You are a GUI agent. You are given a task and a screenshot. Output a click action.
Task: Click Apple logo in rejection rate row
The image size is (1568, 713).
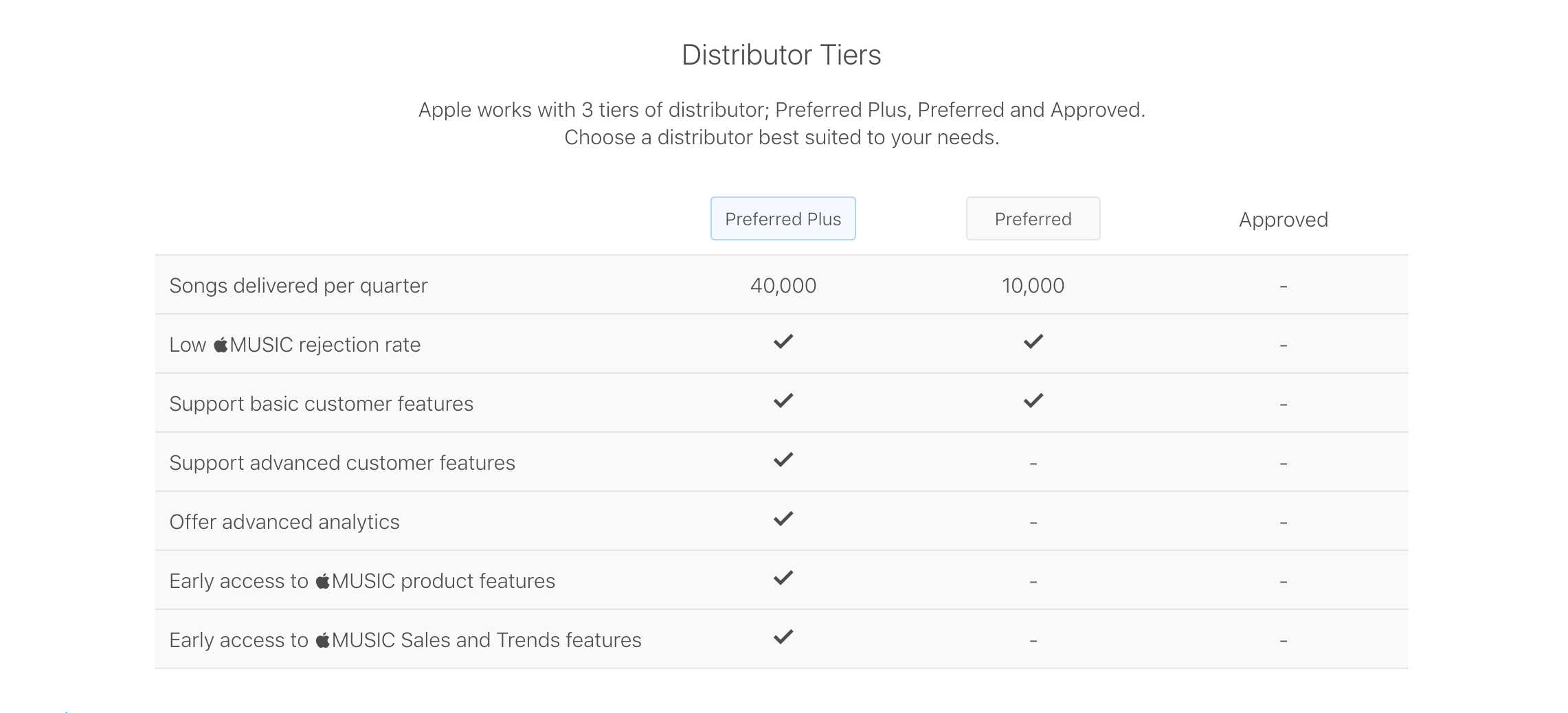[221, 344]
